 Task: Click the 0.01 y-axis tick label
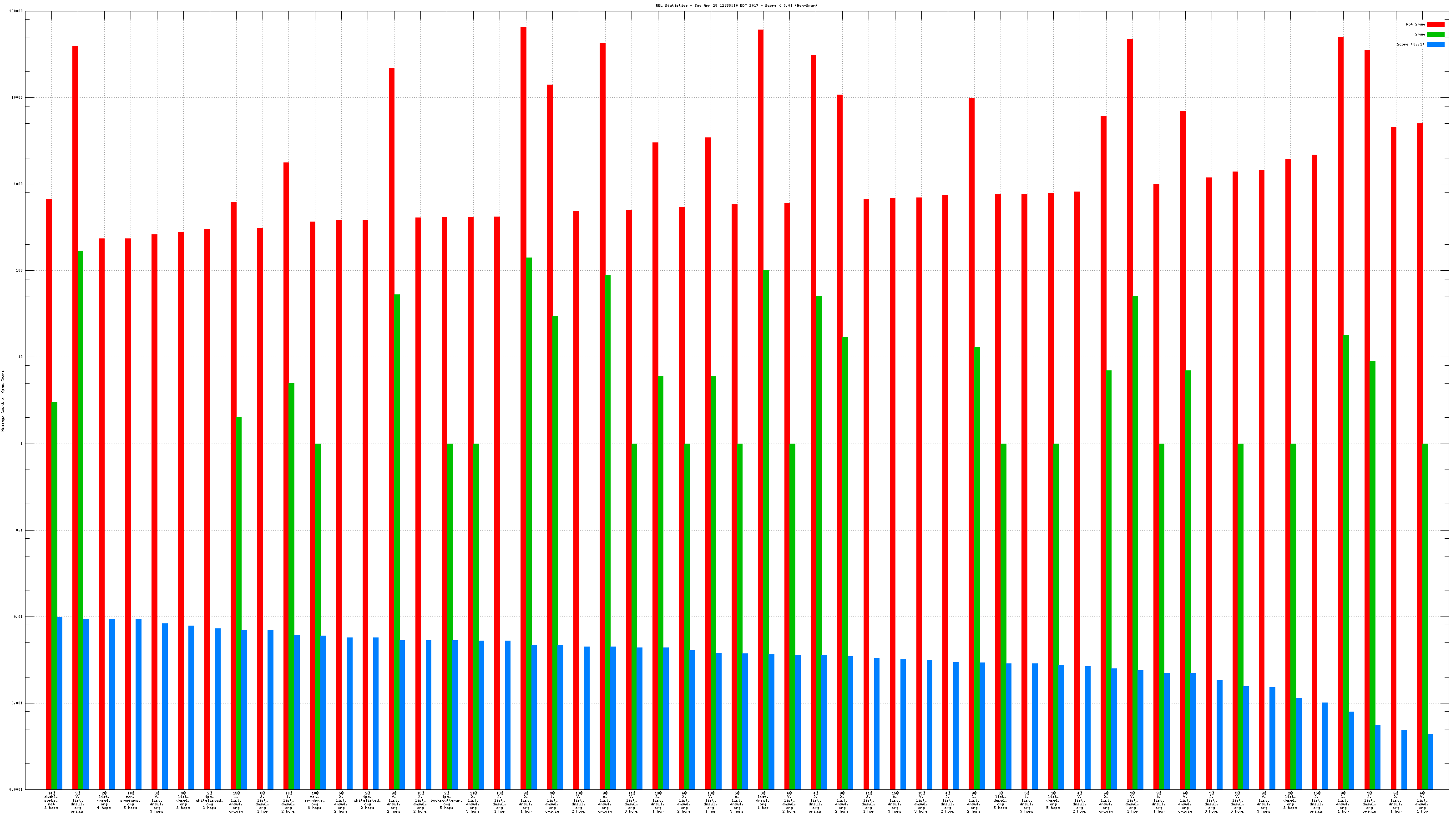click(19, 617)
